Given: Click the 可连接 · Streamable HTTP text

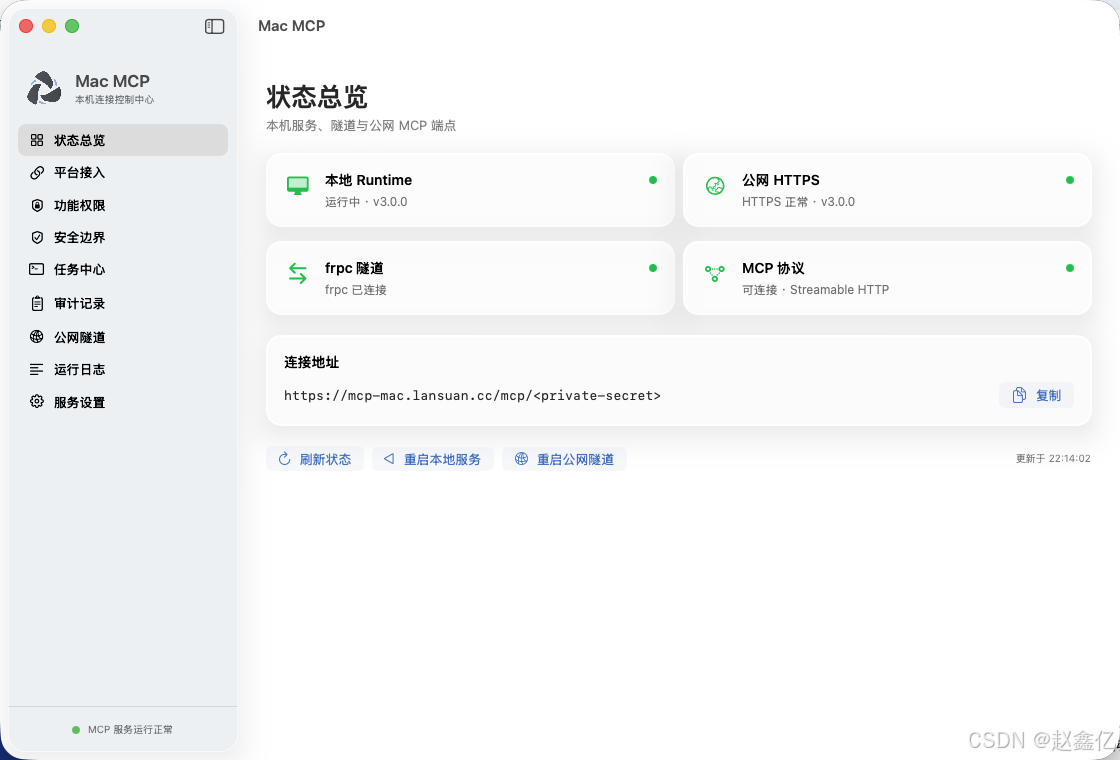Looking at the screenshot, I should [815, 289].
